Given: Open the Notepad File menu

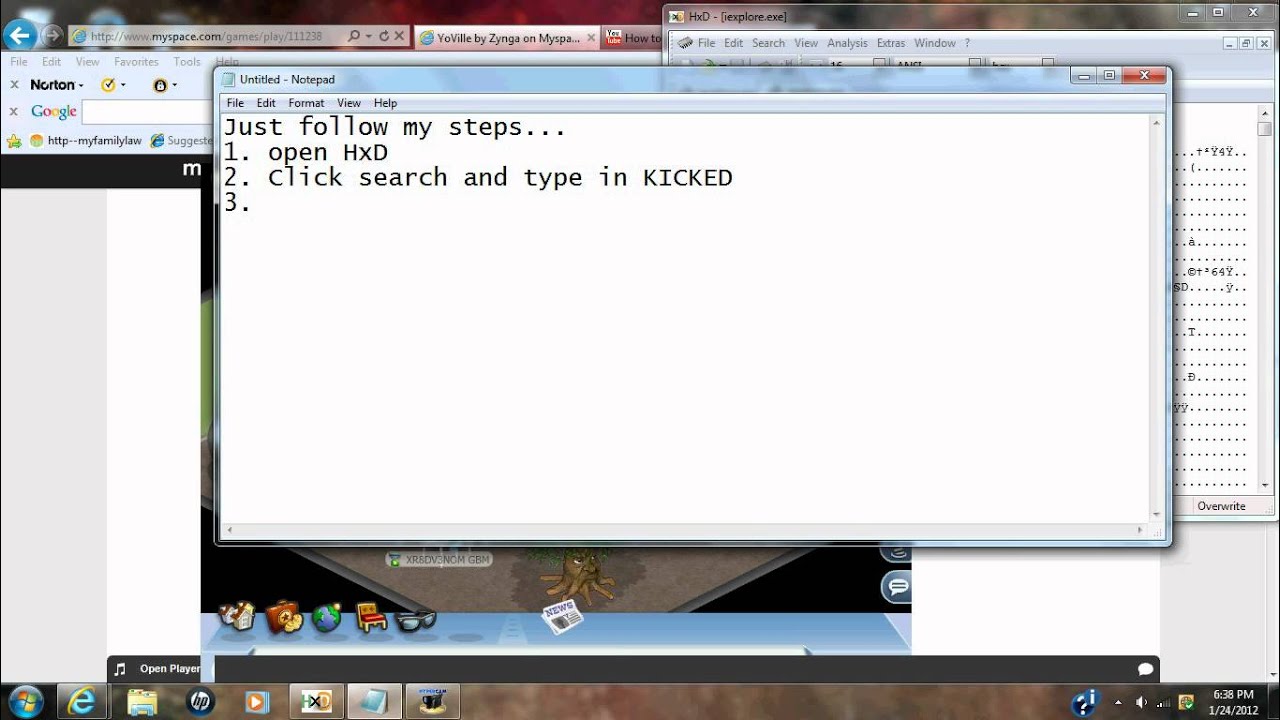Looking at the screenshot, I should [x=235, y=103].
